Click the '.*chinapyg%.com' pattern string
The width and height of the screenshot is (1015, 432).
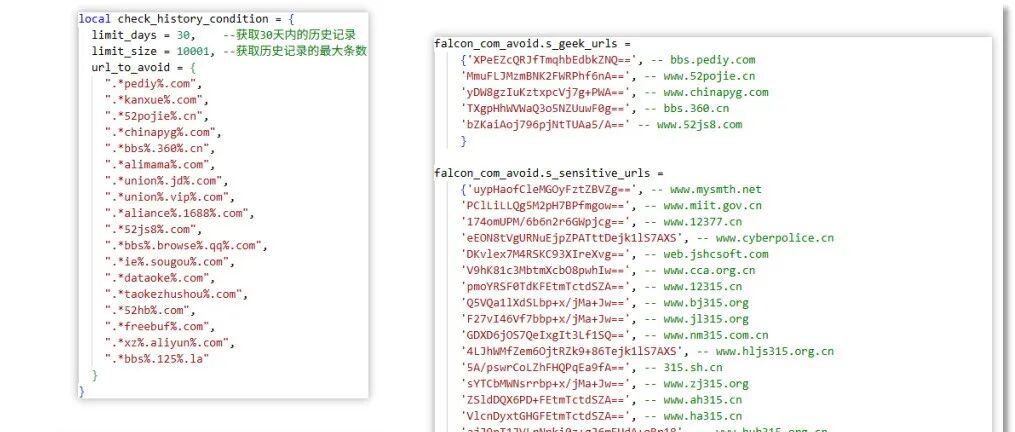163,132
